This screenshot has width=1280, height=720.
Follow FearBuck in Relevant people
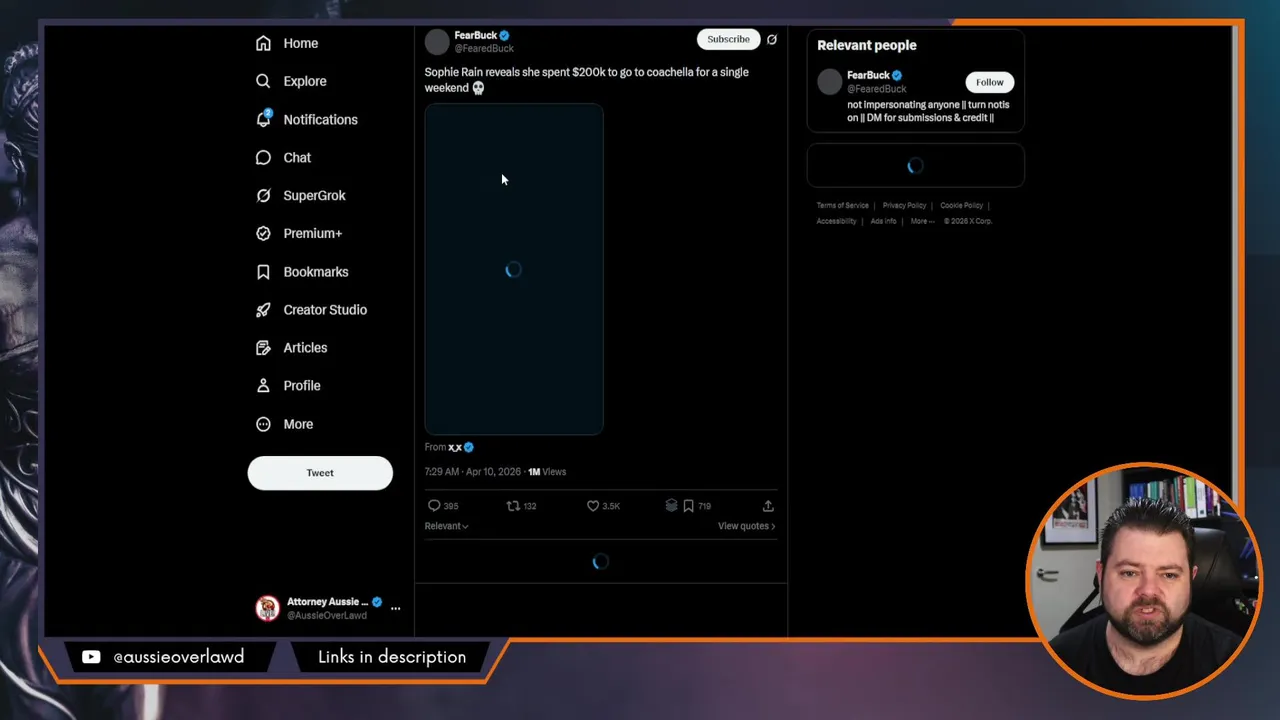[990, 82]
